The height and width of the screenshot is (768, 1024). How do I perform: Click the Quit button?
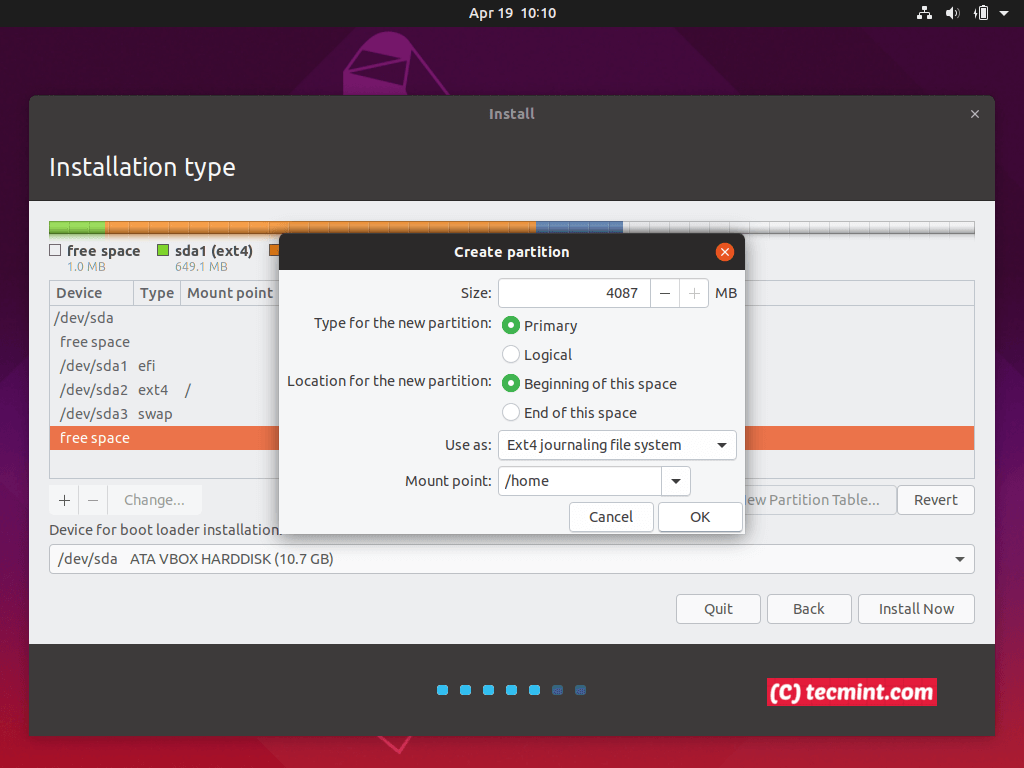click(718, 609)
